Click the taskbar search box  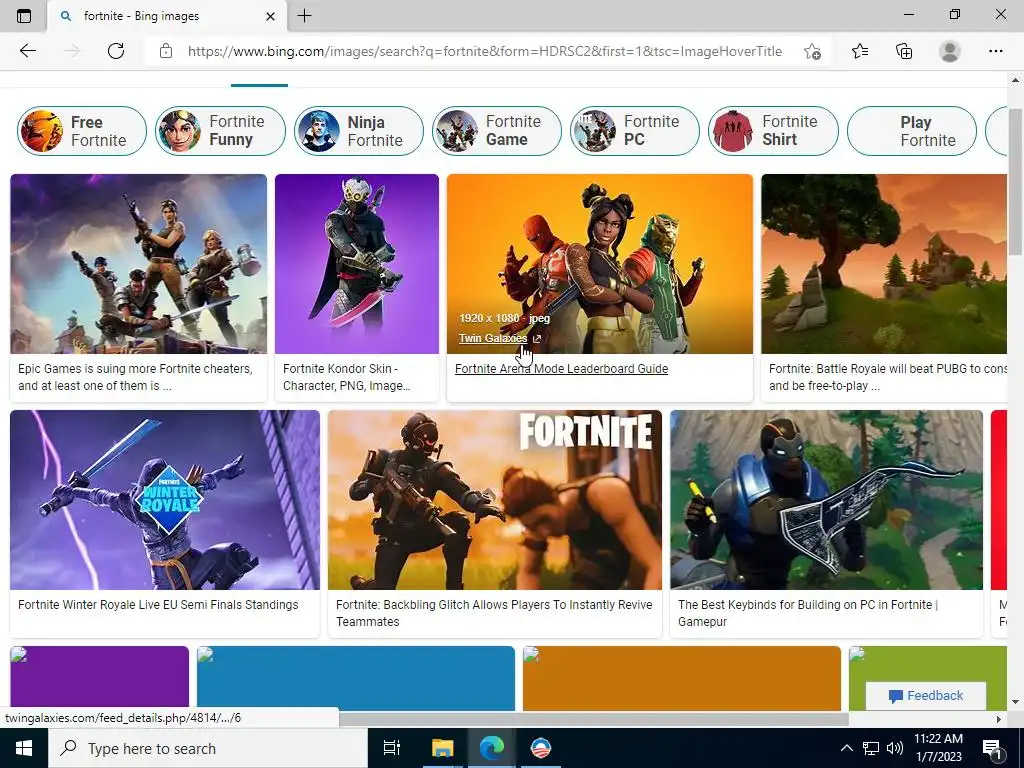point(208,748)
